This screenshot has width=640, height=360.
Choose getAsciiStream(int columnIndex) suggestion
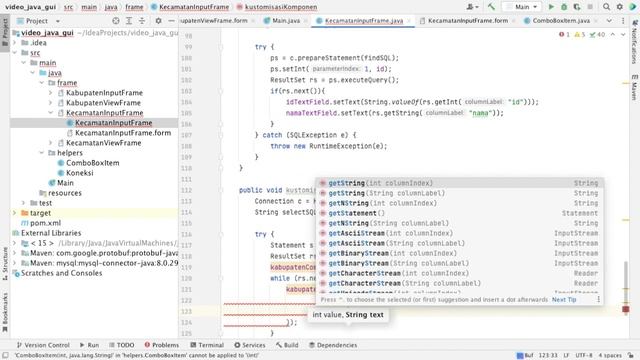460,233
